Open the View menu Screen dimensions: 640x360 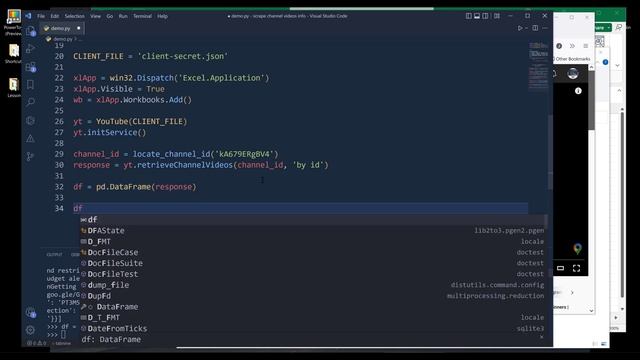96,16
